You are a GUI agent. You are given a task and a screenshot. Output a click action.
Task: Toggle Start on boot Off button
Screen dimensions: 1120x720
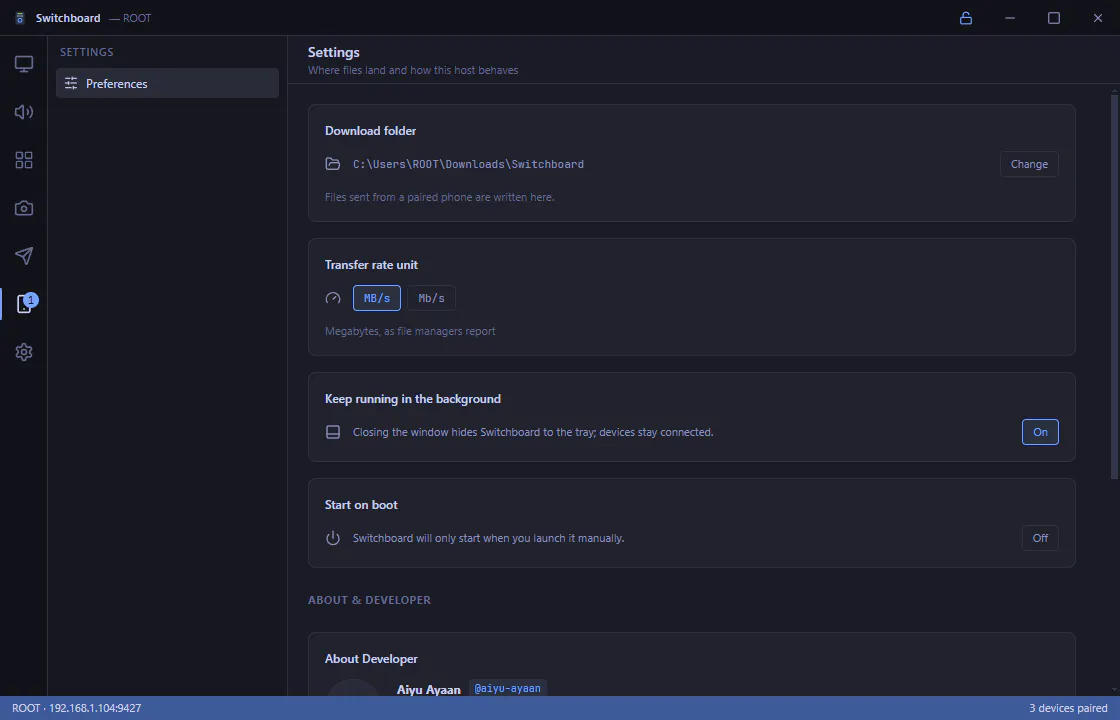[1040, 538]
